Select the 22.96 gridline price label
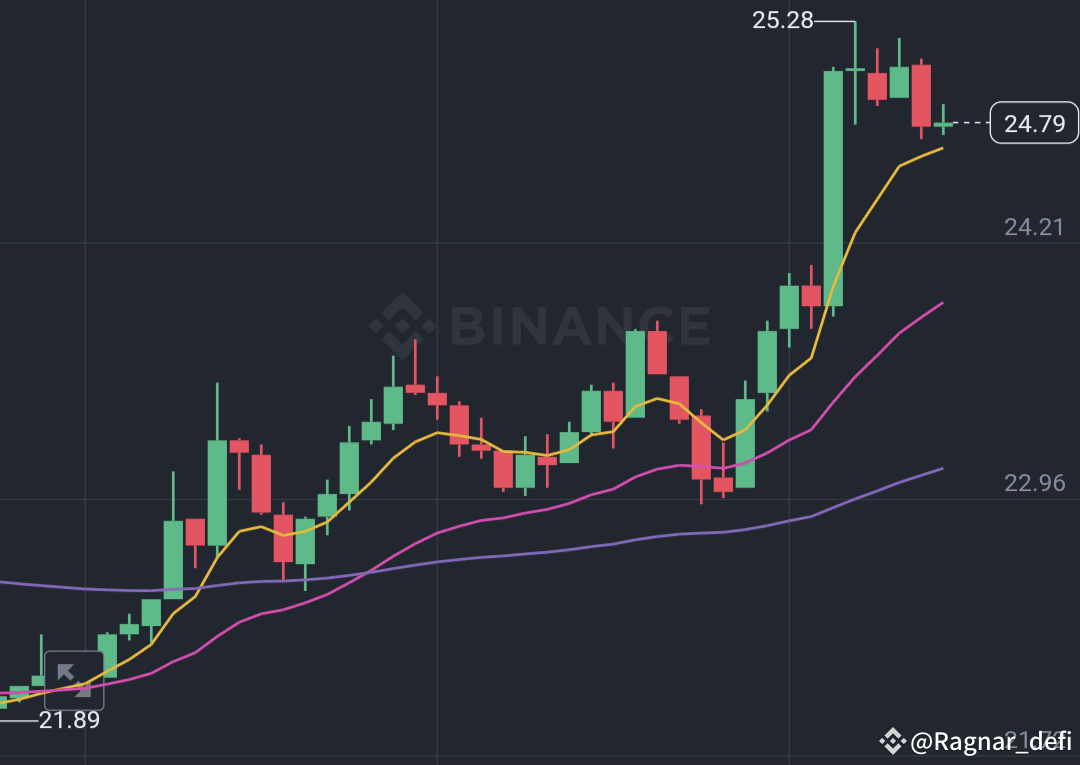 [x=1034, y=483]
